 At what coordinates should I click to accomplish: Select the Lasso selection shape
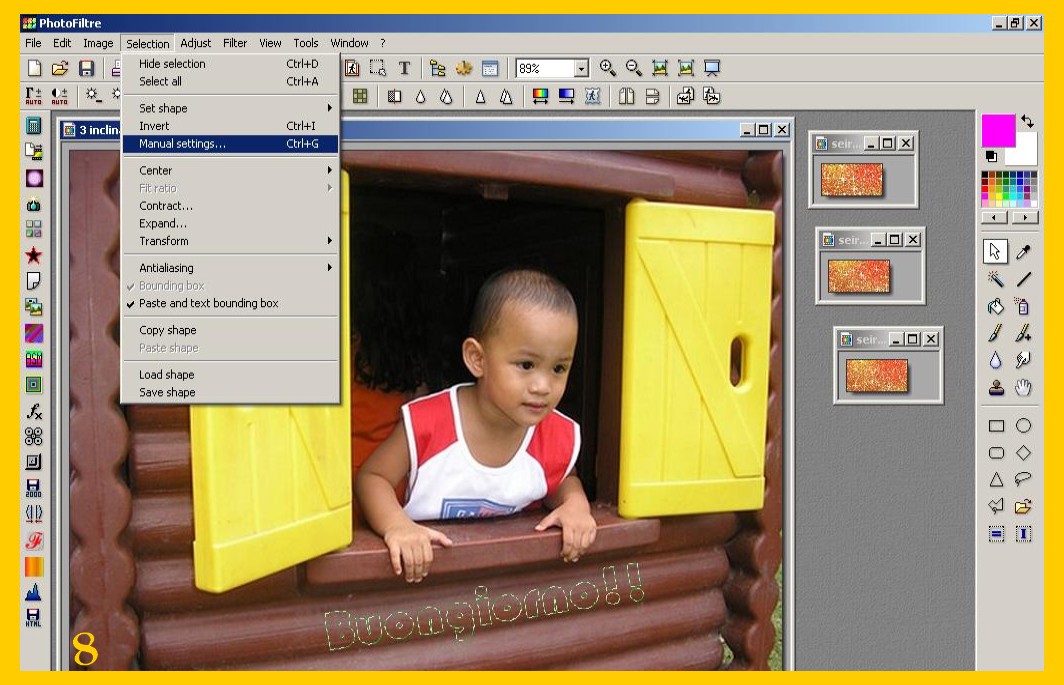[1023, 479]
